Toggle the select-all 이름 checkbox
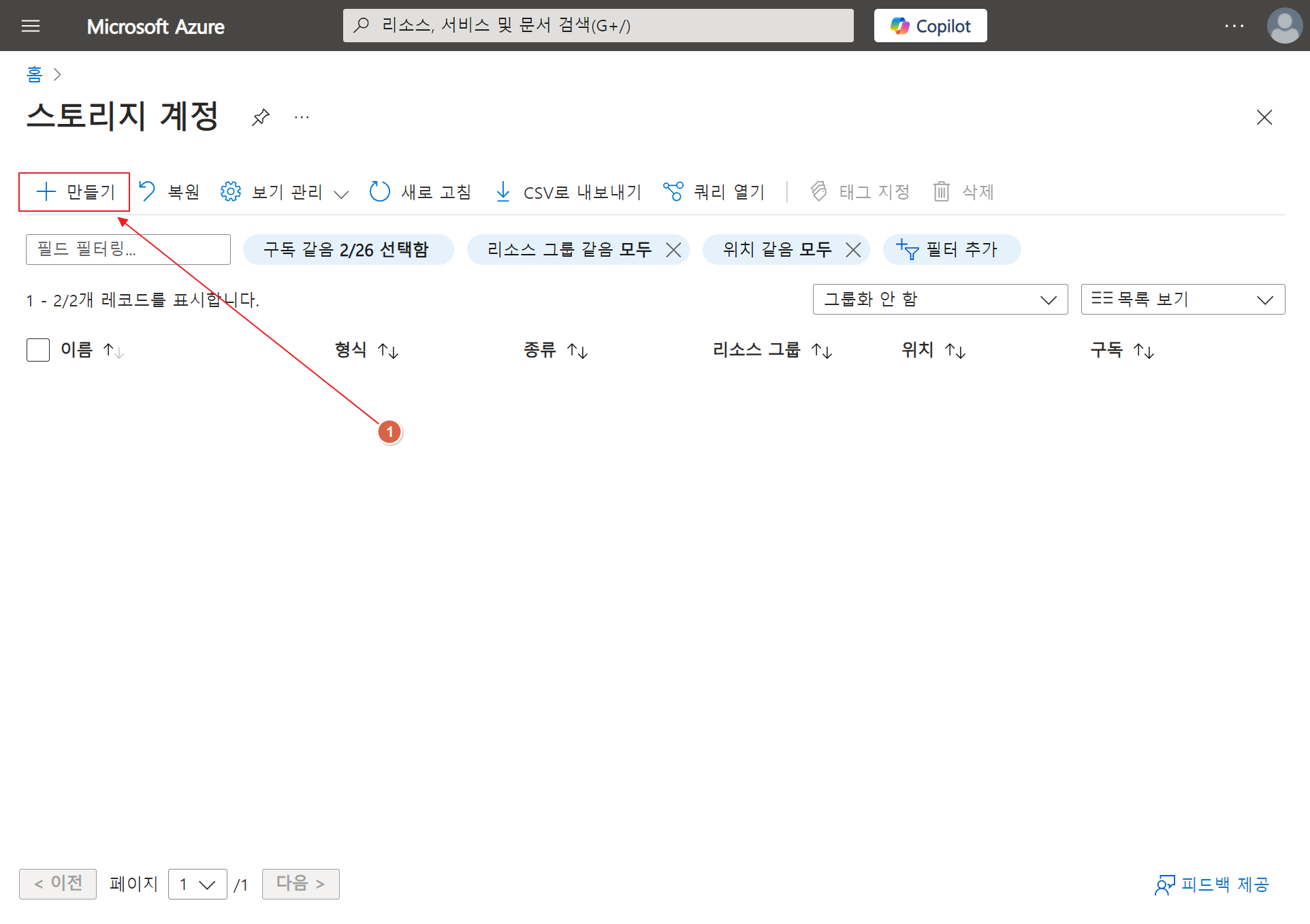Image resolution: width=1310 pixels, height=924 pixels. click(x=38, y=350)
